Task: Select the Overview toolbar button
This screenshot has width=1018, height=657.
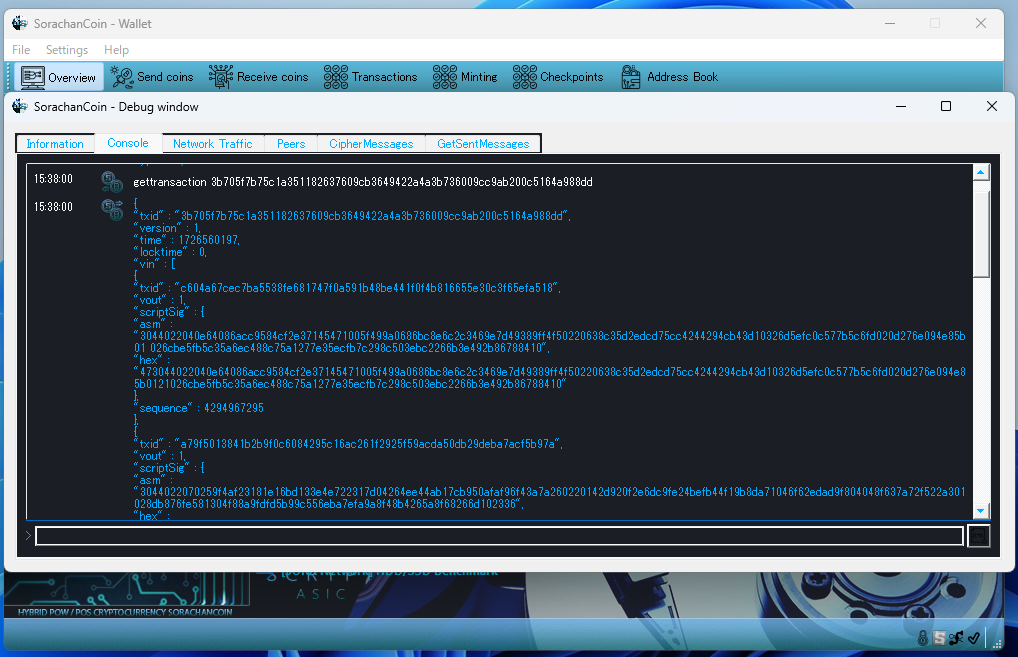Action: point(60,77)
